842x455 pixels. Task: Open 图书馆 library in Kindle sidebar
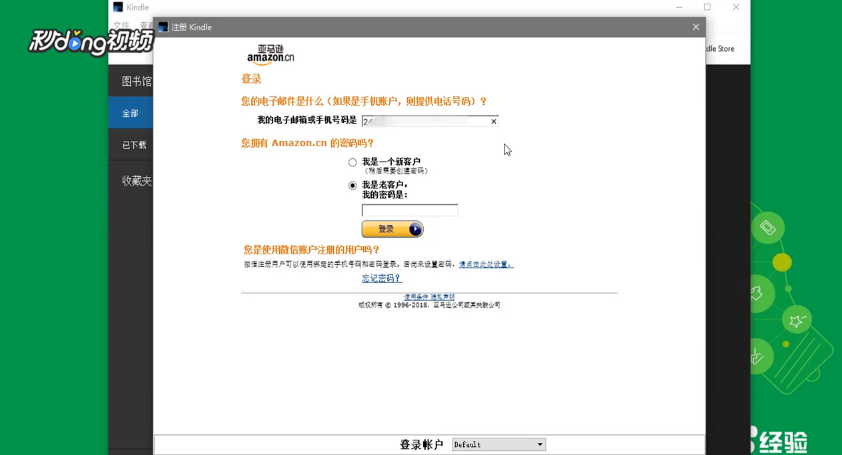tap(136, 81)
